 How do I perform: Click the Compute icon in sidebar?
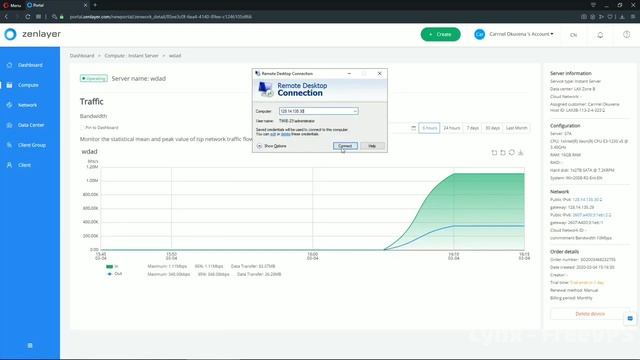point(9,85)
